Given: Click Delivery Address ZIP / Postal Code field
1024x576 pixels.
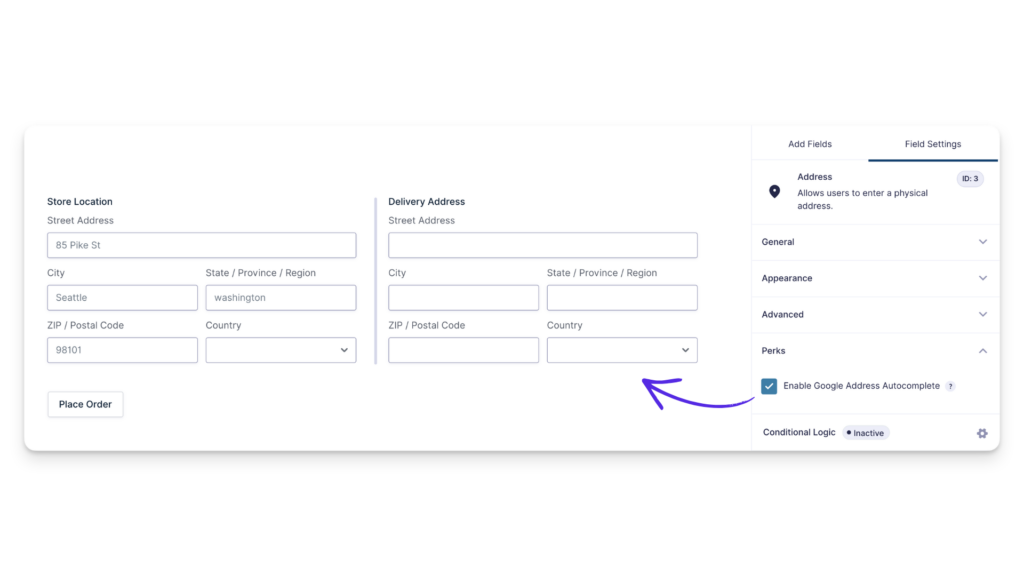Looking at the screenshot, I should pos(464,350).
